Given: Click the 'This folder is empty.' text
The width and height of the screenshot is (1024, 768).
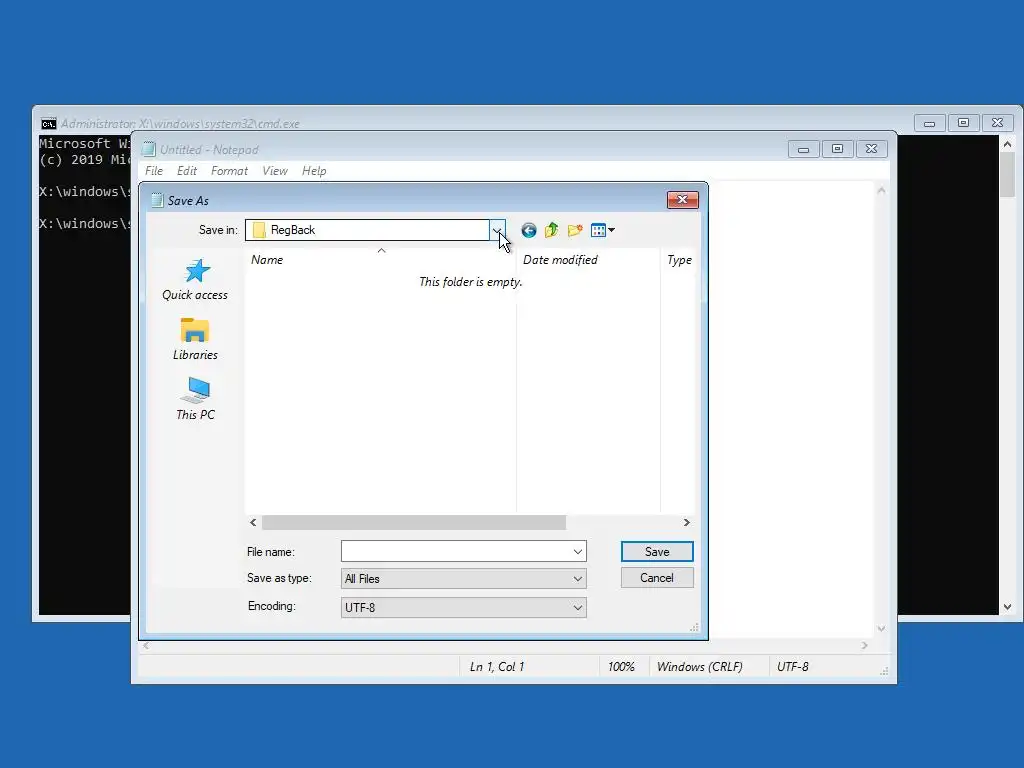Looking at the screenshot, I should pos(470,282).
